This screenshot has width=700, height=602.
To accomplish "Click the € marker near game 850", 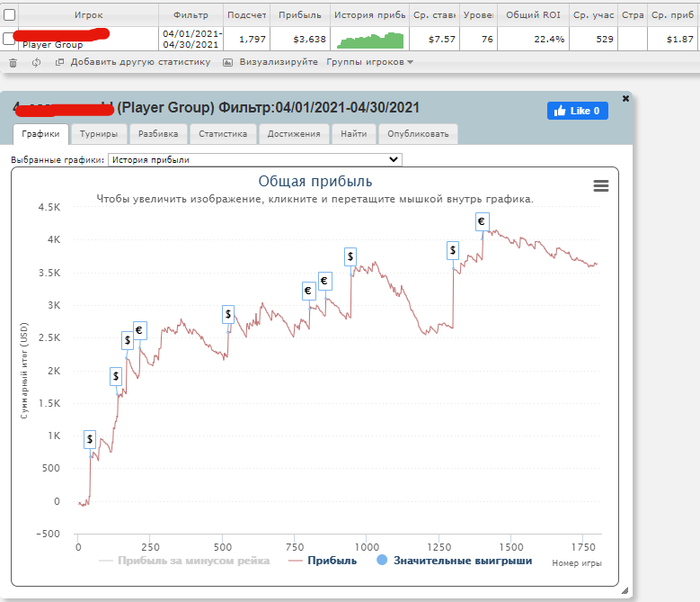I will pos(325,281).
